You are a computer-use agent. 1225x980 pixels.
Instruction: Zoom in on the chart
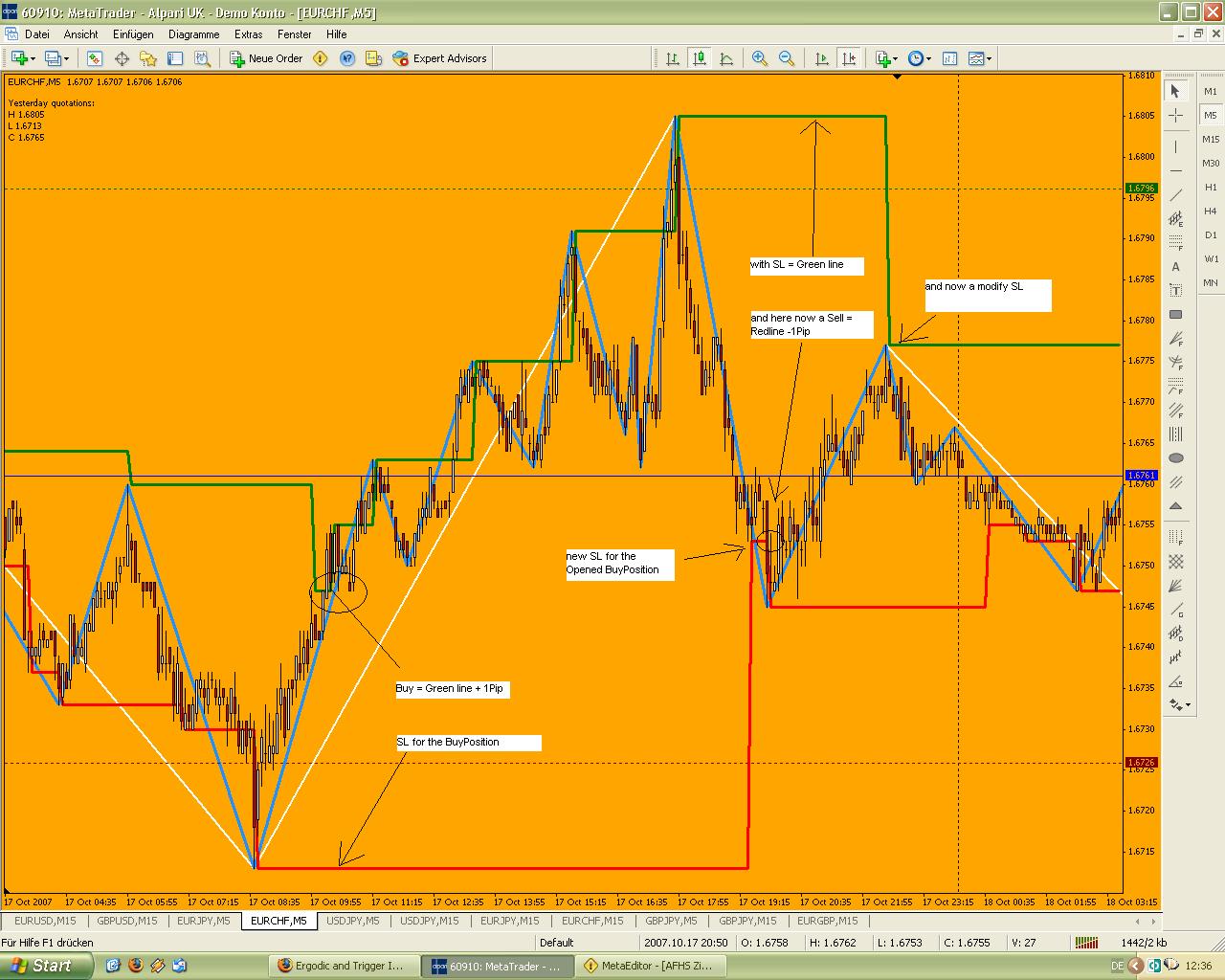[760, 58]
